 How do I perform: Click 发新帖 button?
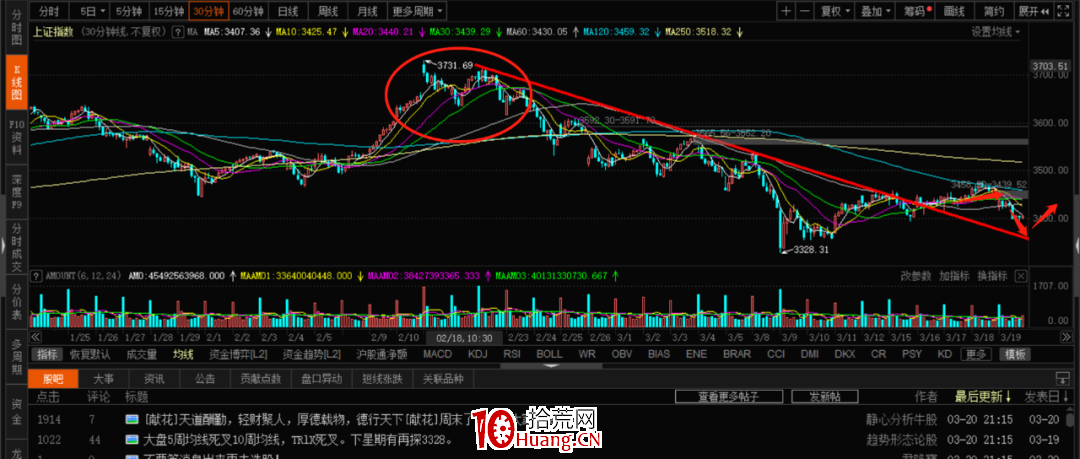(824, 396)
